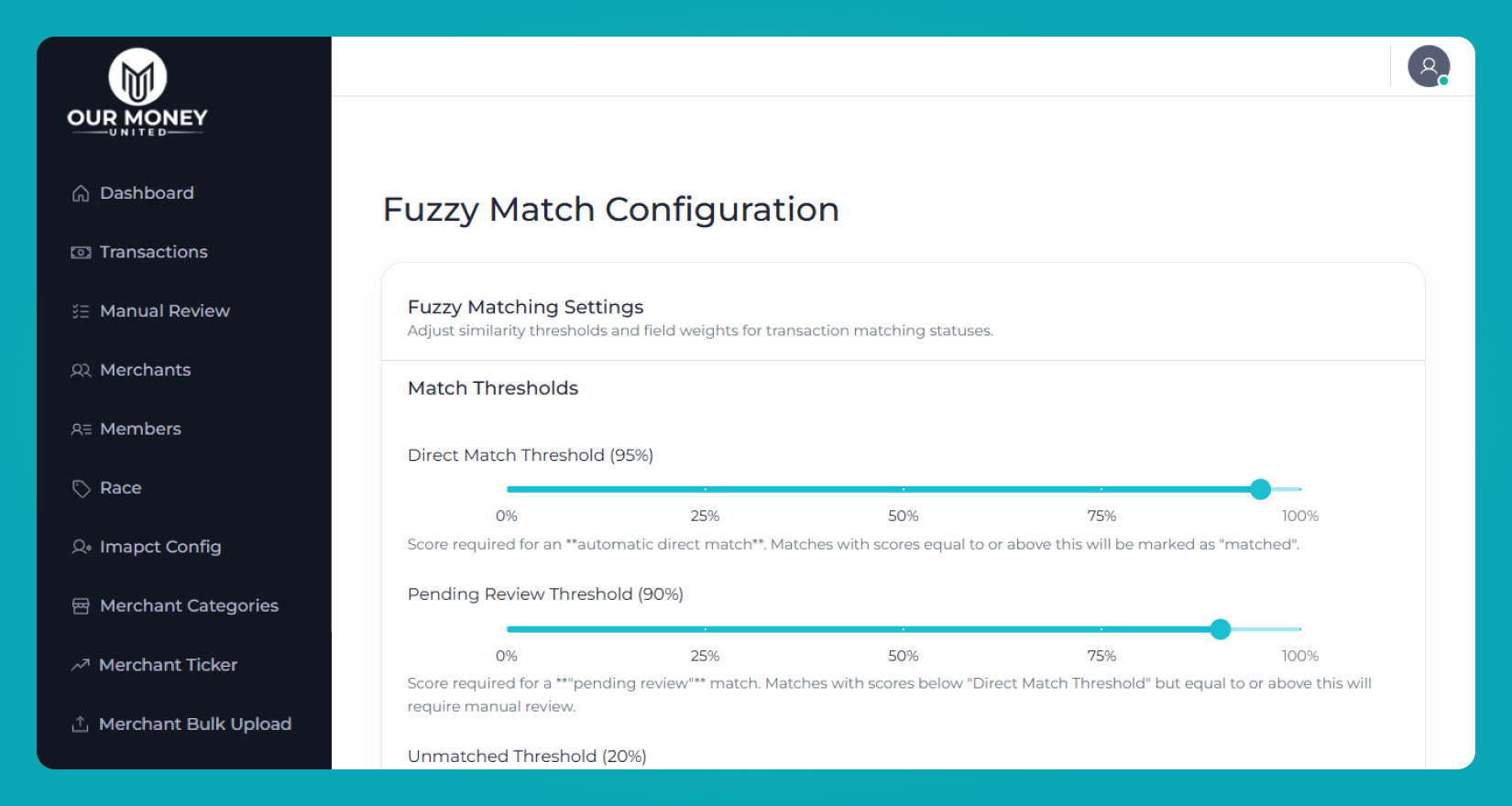
Task: Click the Race tag icon
Action: coord(81,488)
